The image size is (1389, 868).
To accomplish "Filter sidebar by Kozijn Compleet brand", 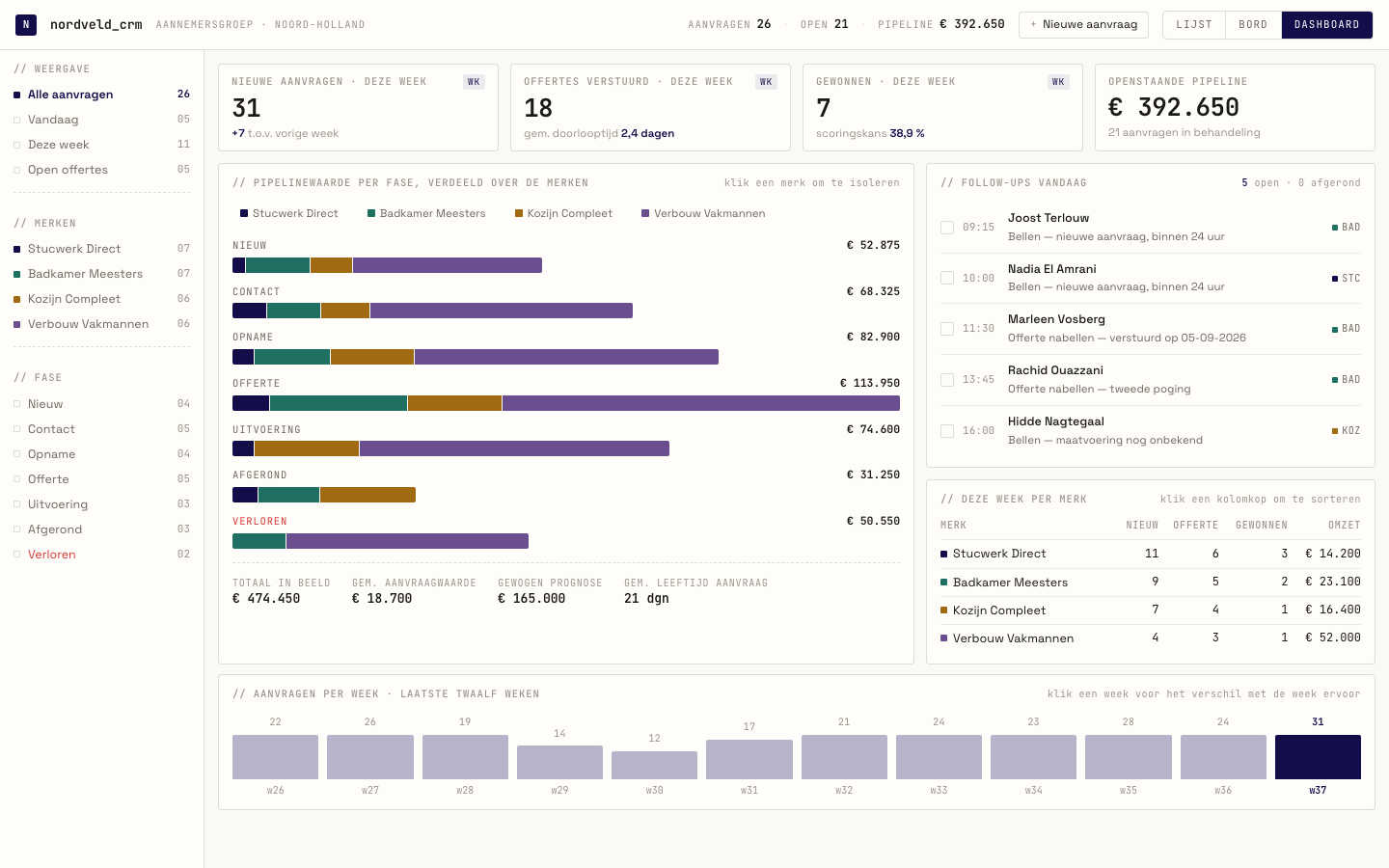I will (101, 299).
